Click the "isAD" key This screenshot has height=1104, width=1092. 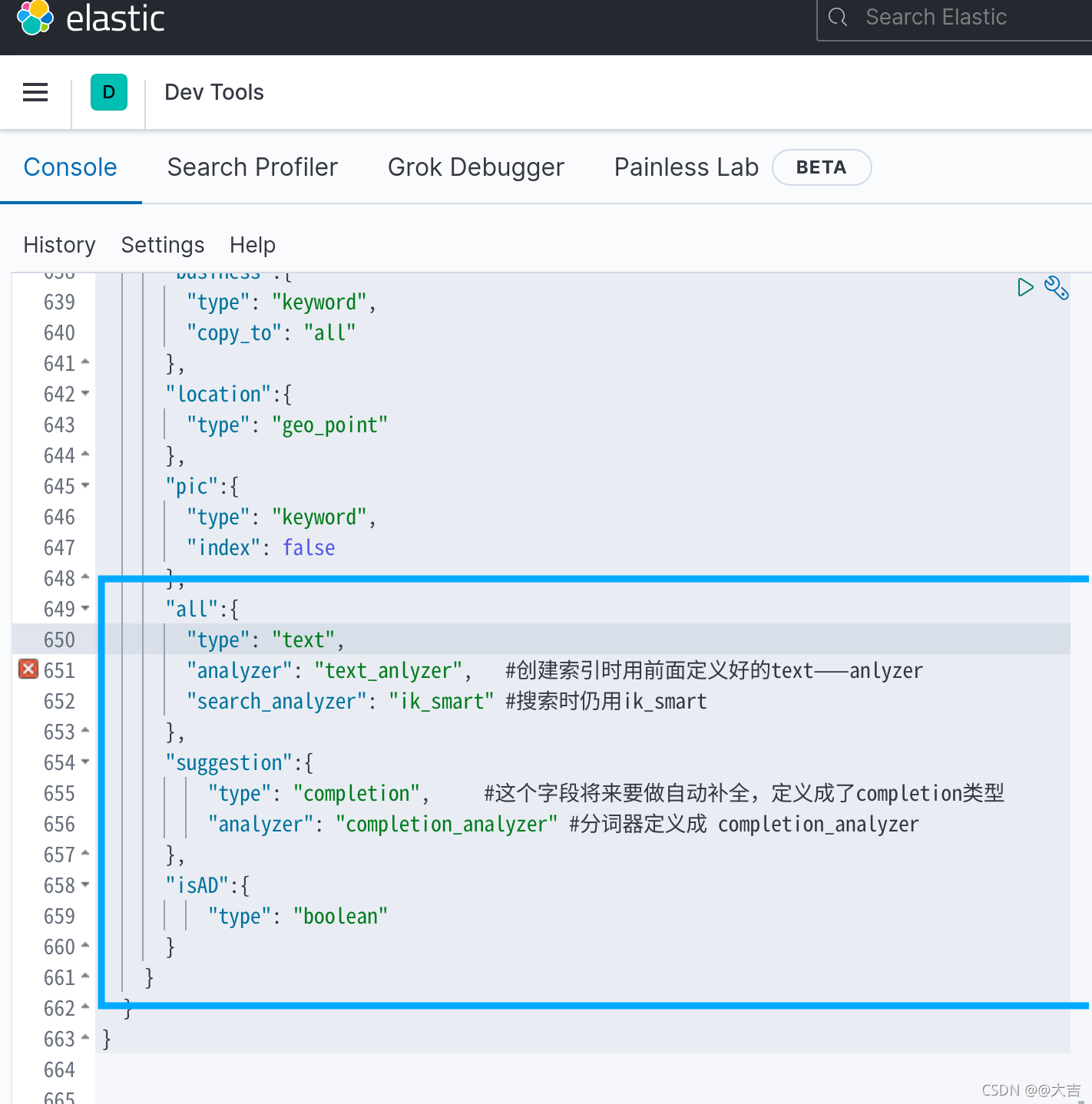(197, 885)
